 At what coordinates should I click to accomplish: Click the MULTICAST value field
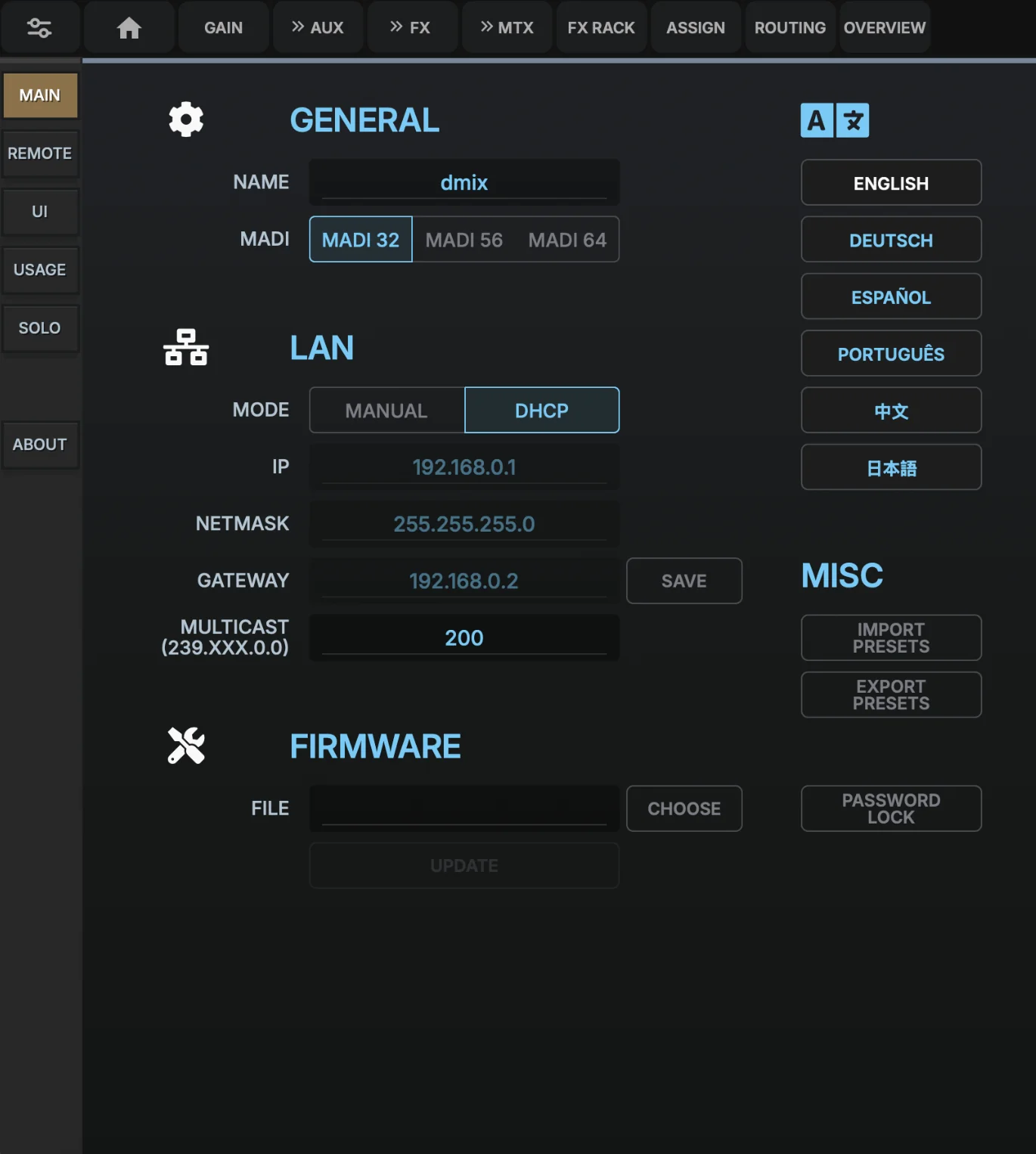click(464, 637)
